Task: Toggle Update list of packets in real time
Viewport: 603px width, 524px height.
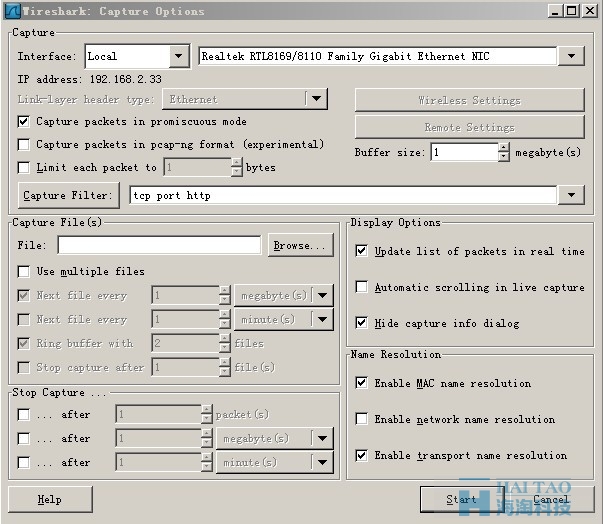Action: (x=361, y=251)
